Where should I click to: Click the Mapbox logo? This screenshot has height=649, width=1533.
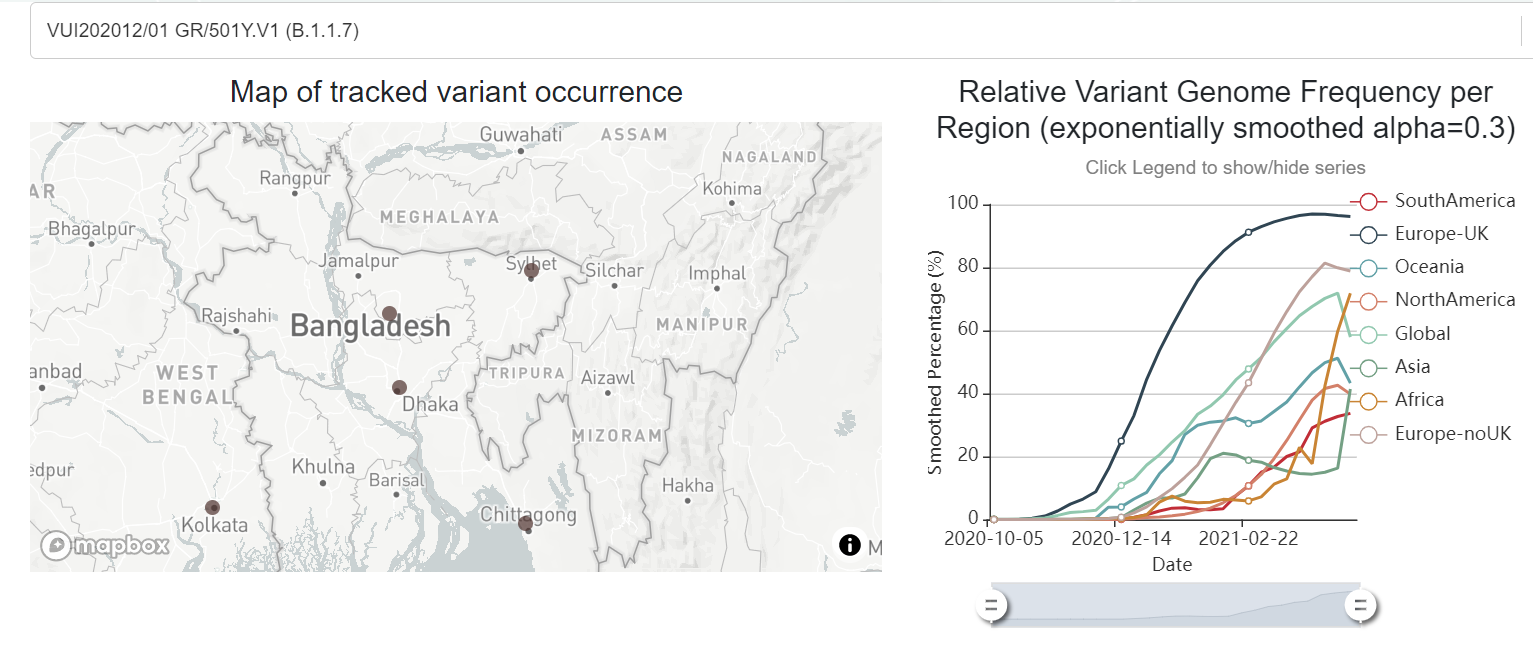pyautogui.click(x=105, y=545)
